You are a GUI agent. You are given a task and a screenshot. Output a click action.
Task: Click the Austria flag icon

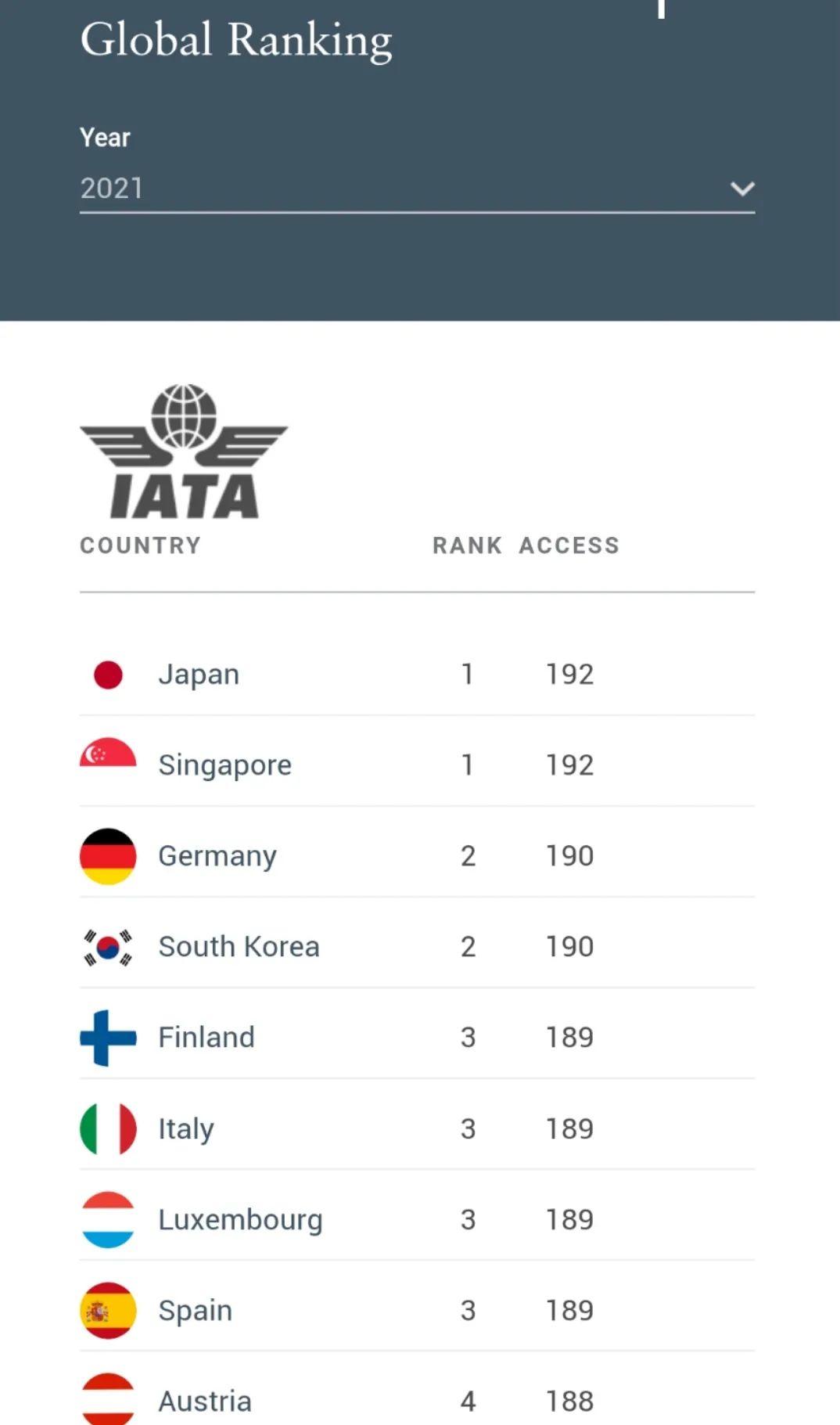pyautogui.click(x=108, y=1398)
